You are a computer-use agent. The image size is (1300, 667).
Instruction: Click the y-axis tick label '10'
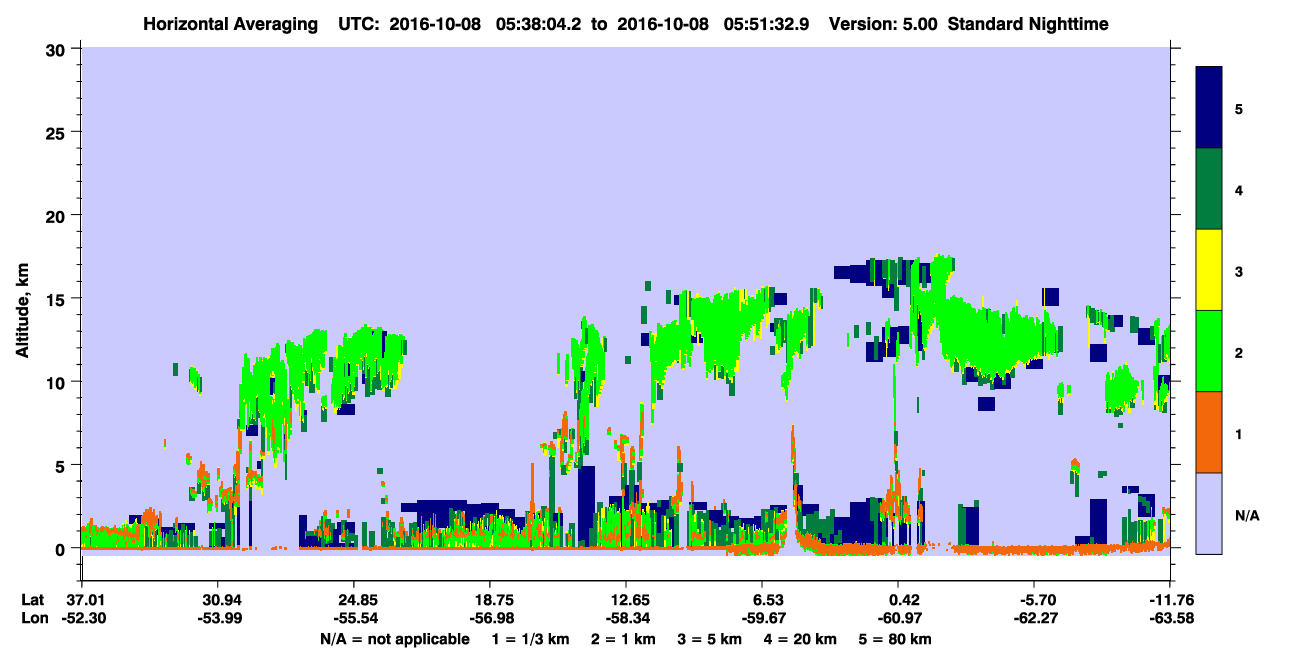click(x=58, y=382)
